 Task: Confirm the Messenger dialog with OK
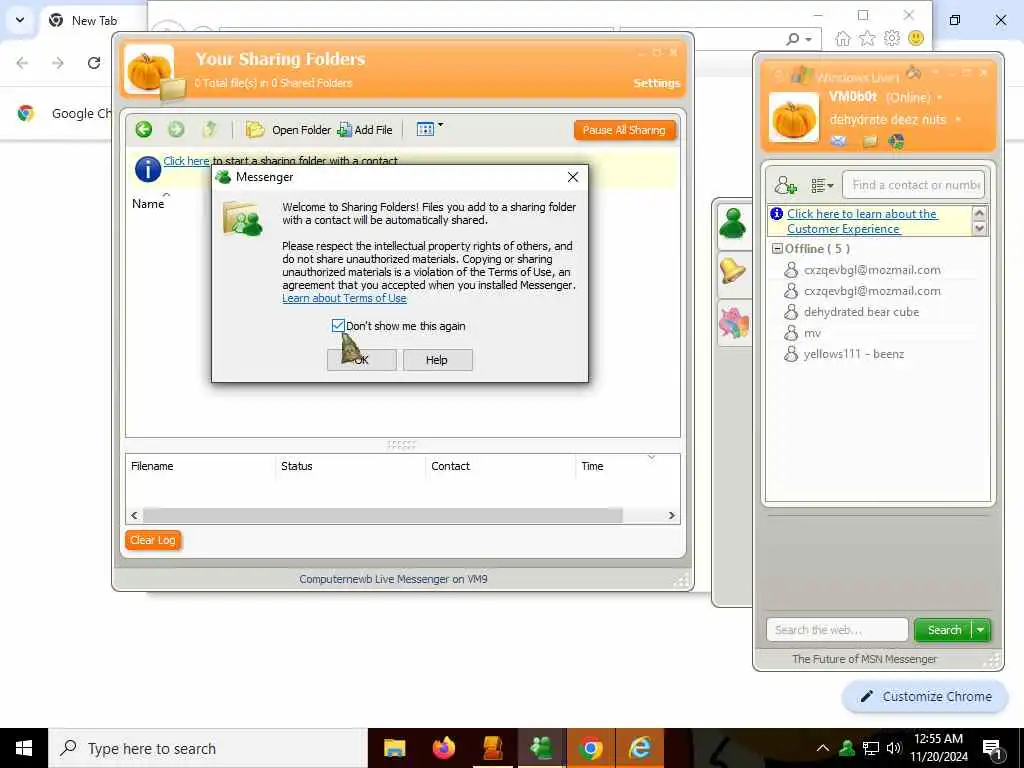pyautogui.click(x=361, y=360)
